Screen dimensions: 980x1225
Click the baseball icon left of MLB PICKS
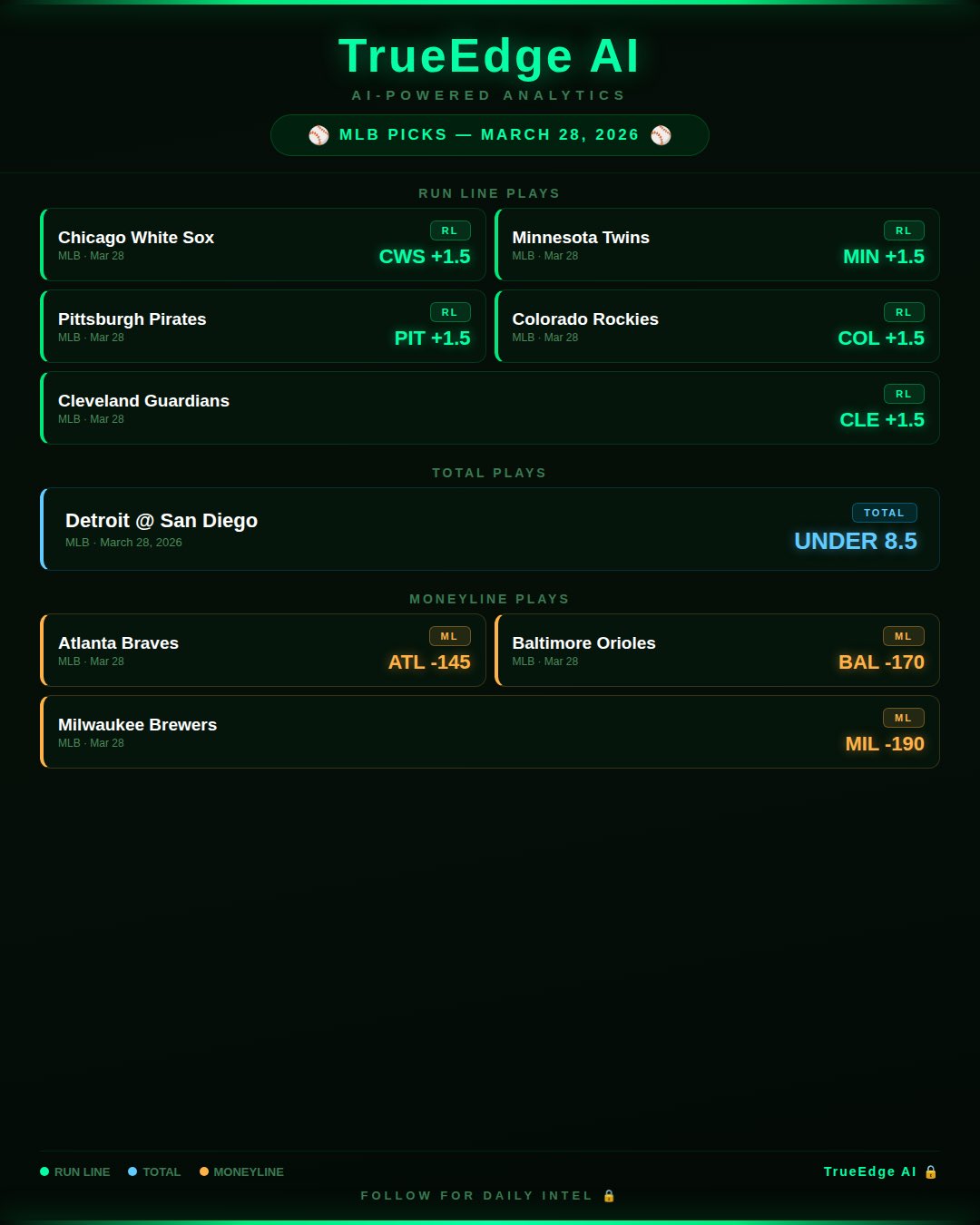pyautogui.click(x=318, y=135)
